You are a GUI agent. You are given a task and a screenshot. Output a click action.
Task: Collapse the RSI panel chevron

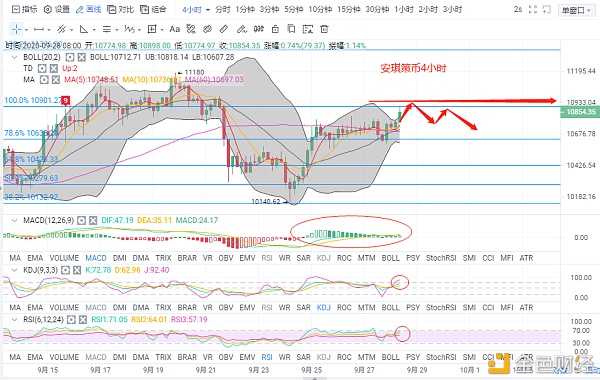pyautogui.click(x=15, y=320)
